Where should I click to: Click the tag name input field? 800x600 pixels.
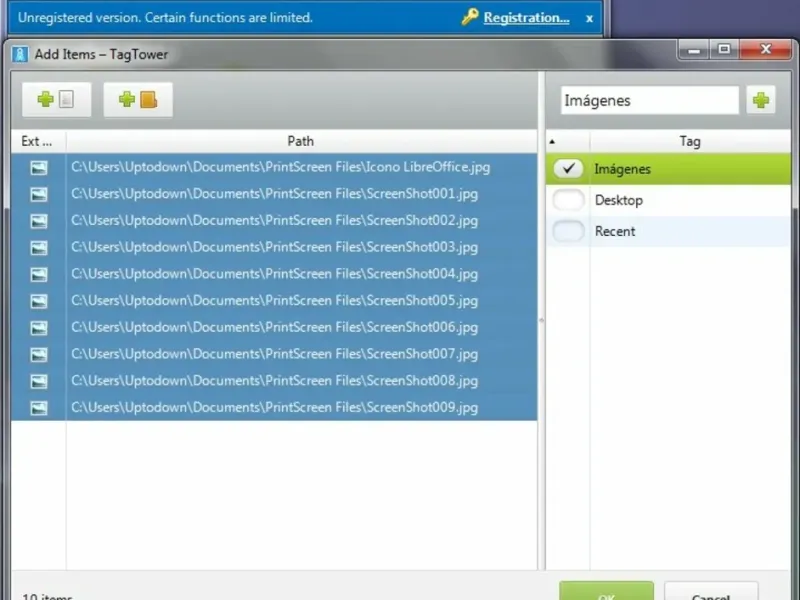(x=649, y=100)
